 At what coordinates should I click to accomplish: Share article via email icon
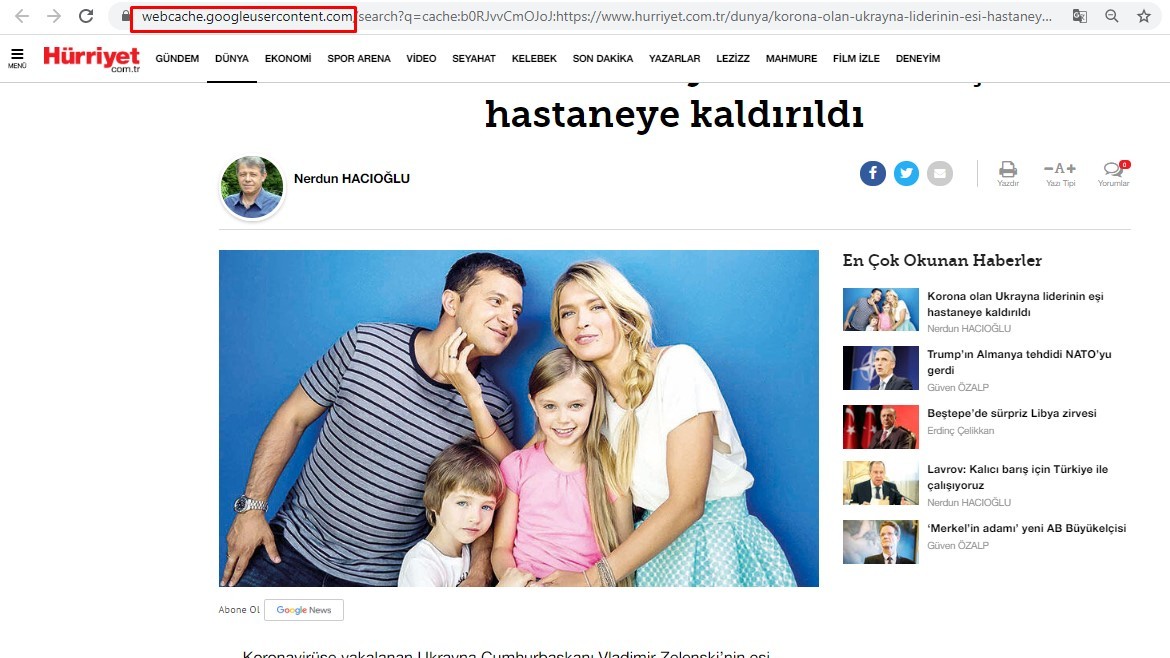(939, 173)
